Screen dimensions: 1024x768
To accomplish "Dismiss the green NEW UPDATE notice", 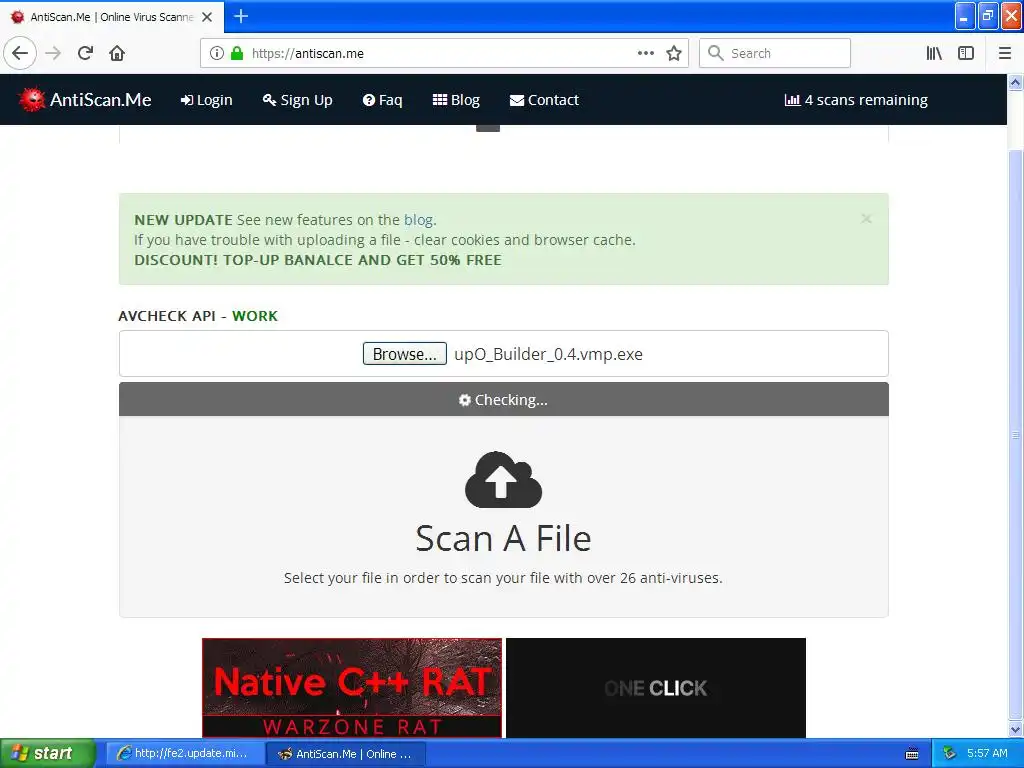I will point(866,219).
